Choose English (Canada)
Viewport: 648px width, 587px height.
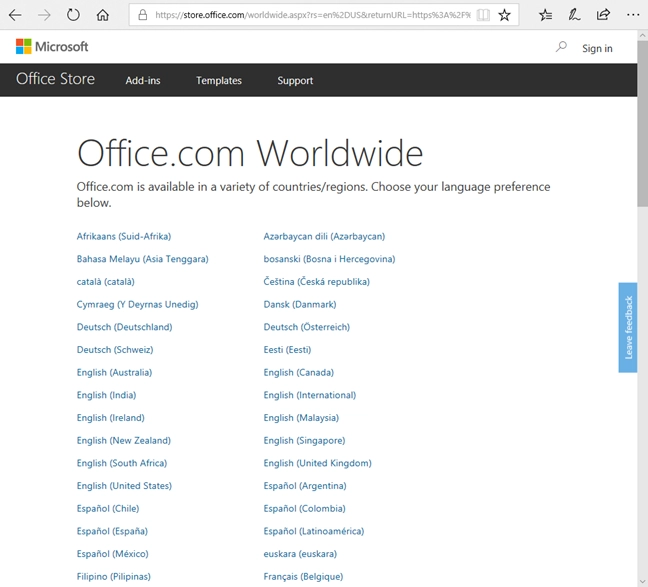click(299, 372)
